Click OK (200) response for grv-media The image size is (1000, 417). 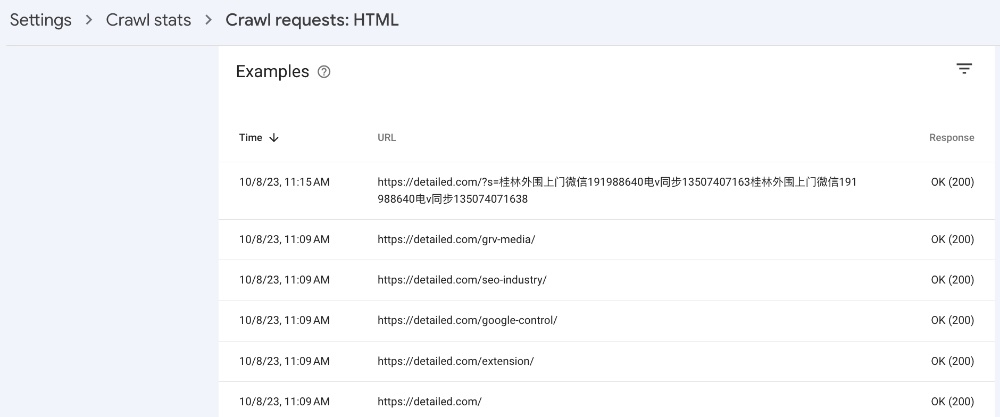[952, 240]
